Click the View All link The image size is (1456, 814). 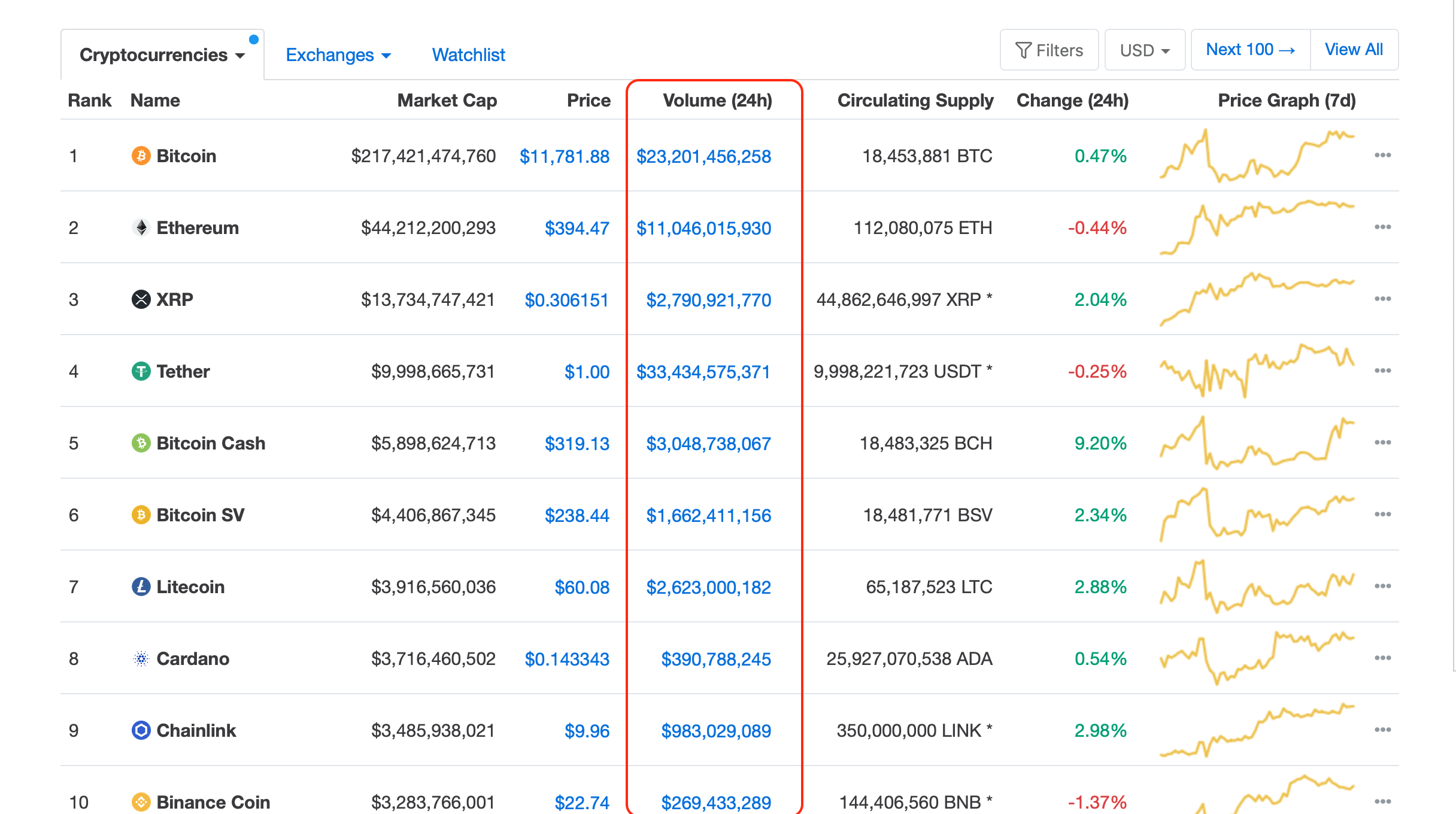(x=1354, y=49)
